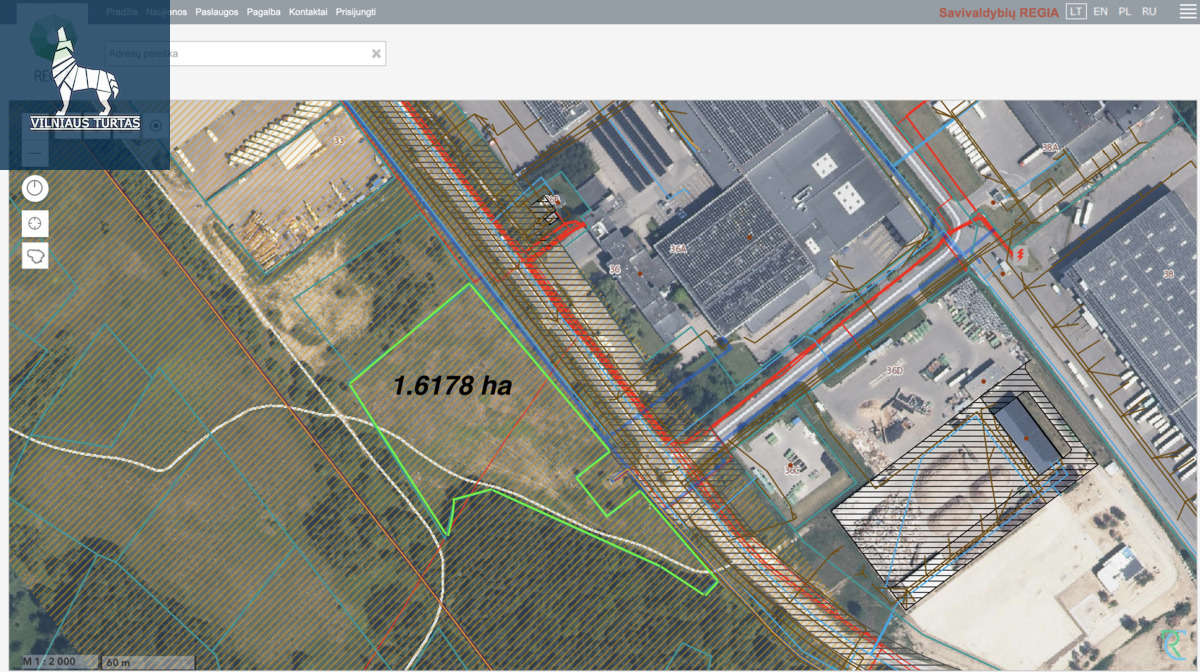1200x672 pixels.
Task: Click Prisijungti to log in
Action: coord(356,12)
